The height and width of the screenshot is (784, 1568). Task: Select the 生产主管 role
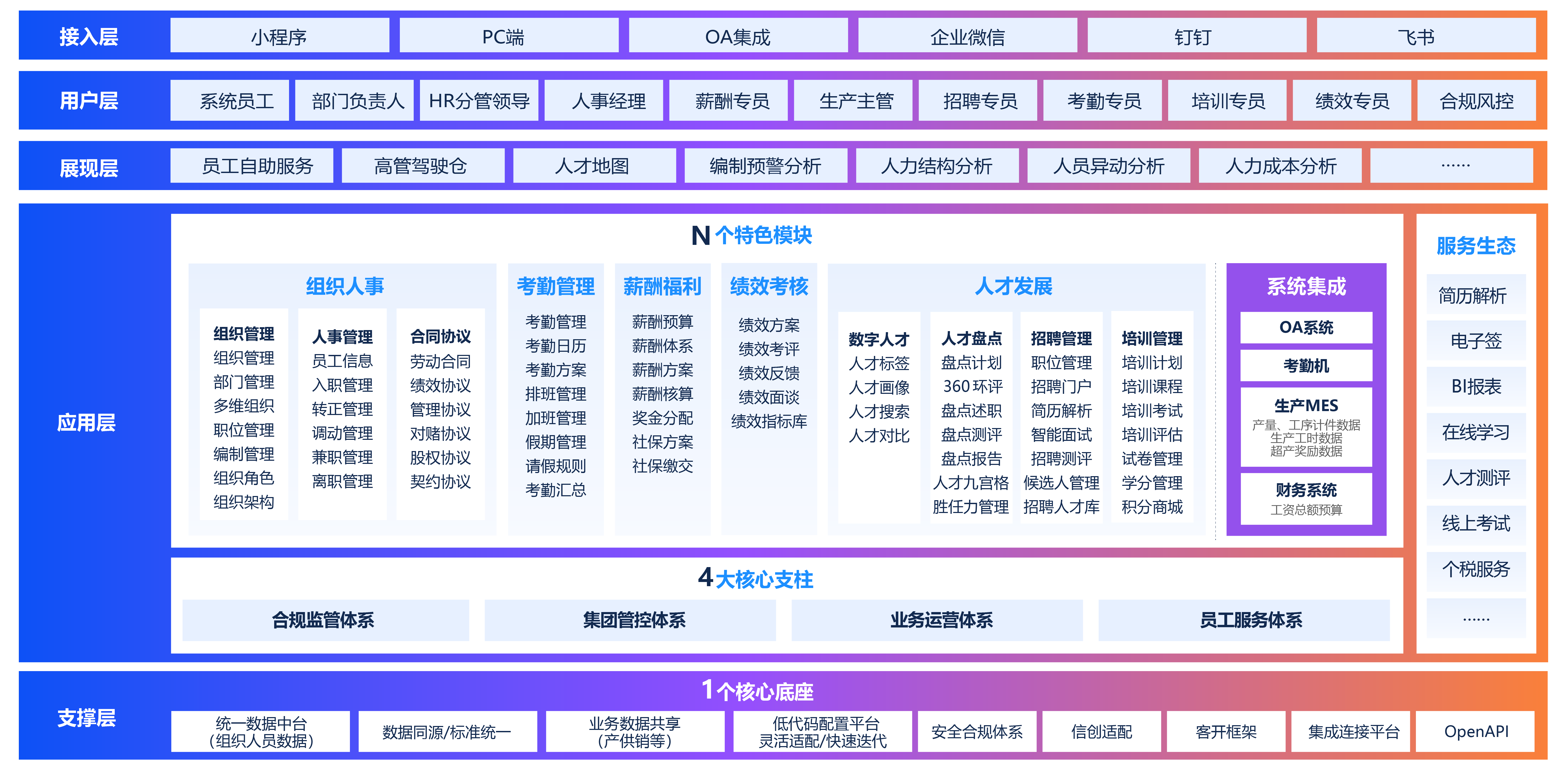pyautogui.click(x=854, y=100)
